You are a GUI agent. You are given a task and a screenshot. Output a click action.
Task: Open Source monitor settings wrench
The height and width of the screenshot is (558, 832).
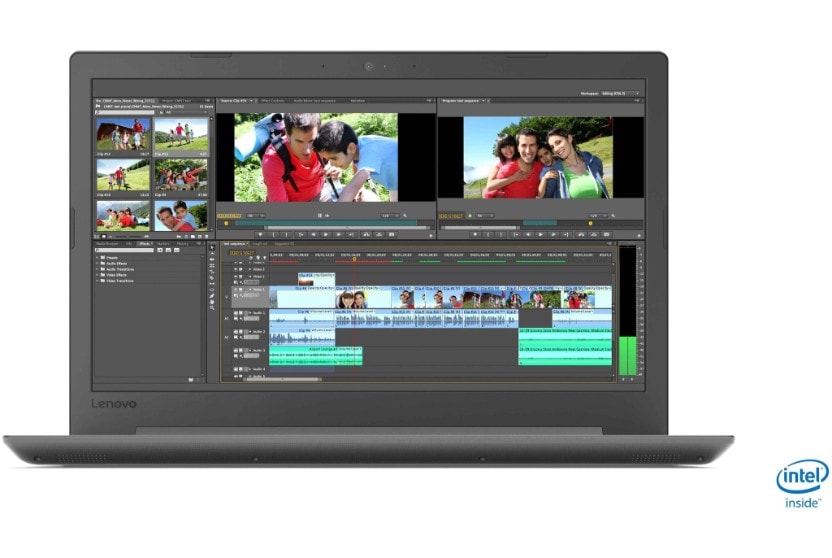click(405, 215)
